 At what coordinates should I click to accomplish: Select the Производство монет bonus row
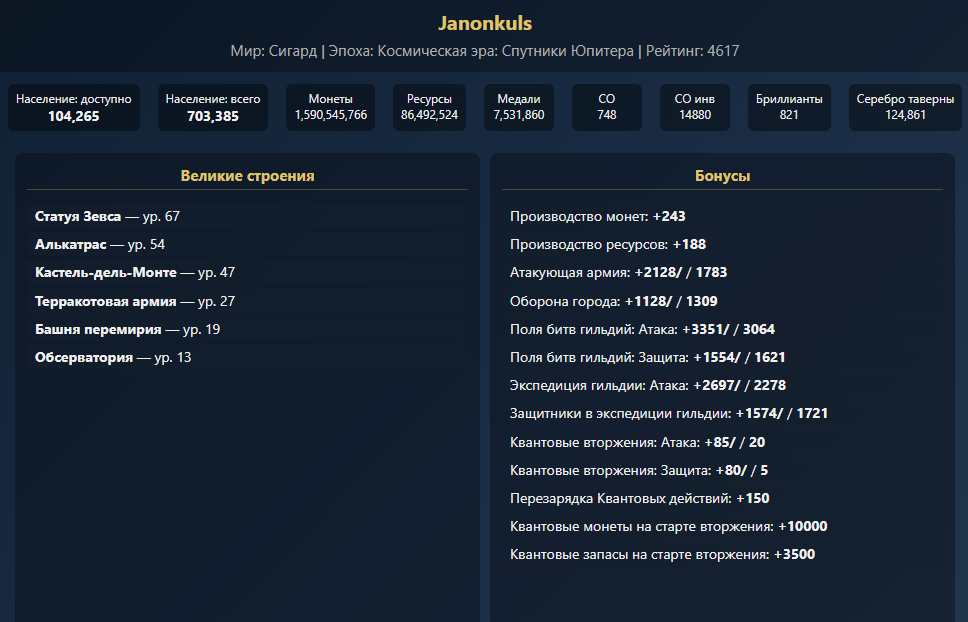(722, 217)
